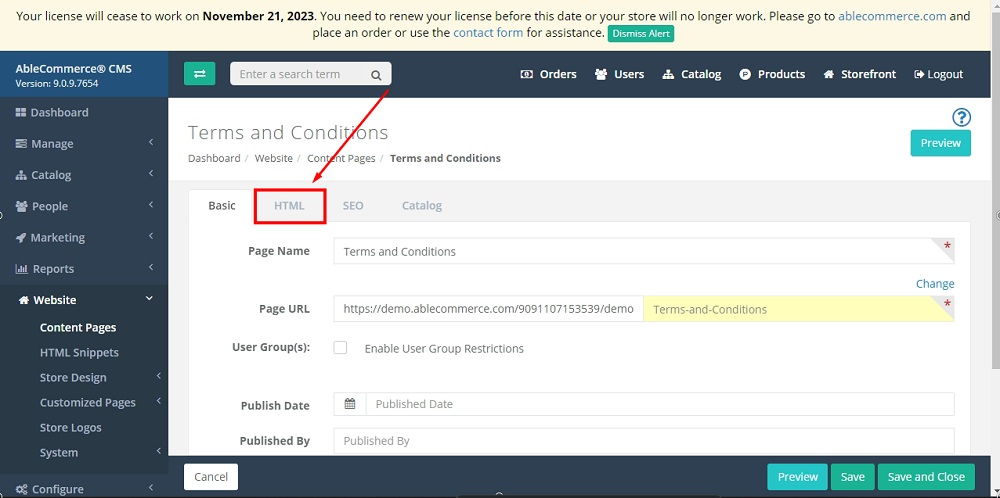
Task: Expand the People sidebar menu
Action: click(151, 205)
